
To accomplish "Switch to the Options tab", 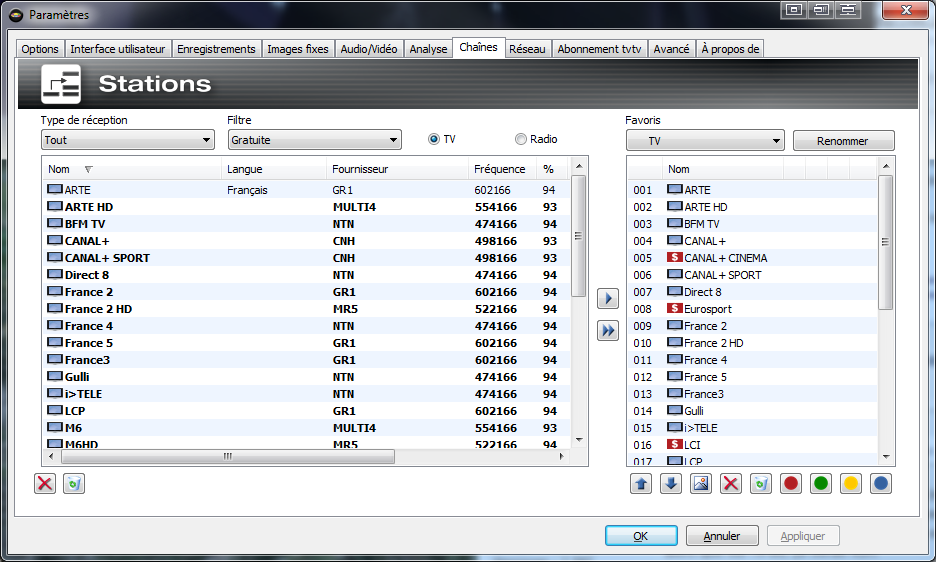I will pyautogui.click(x=40, y=49).
